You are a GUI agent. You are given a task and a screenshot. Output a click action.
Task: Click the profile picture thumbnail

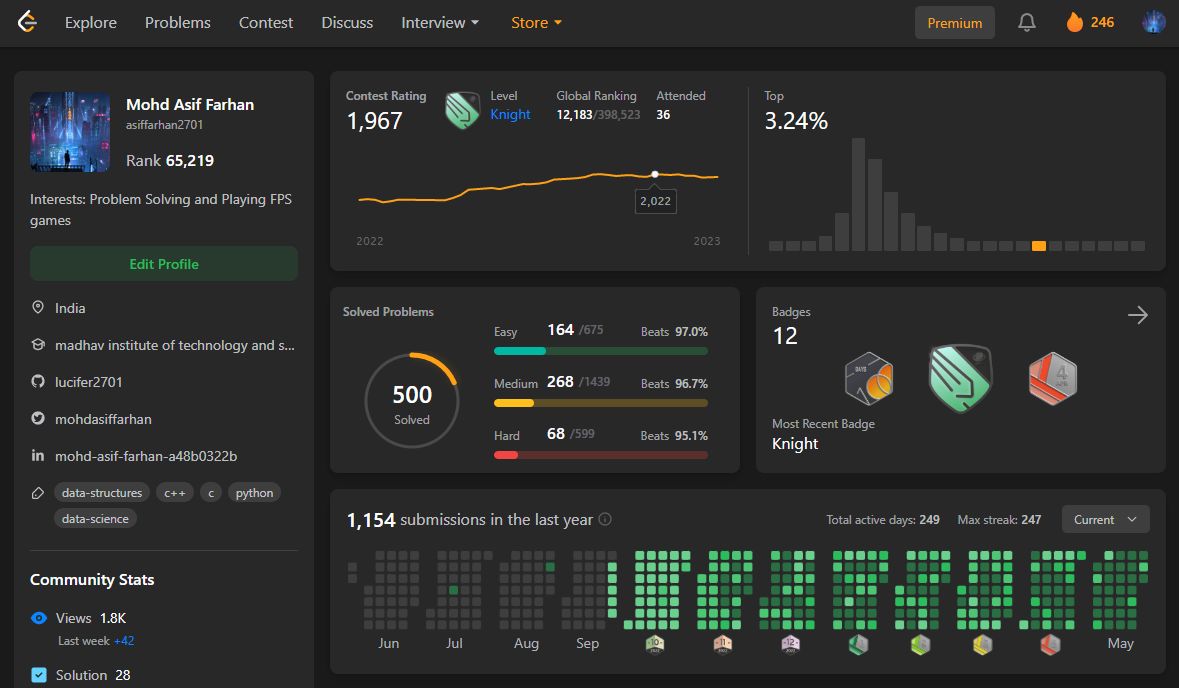click(x=70, y=132)
